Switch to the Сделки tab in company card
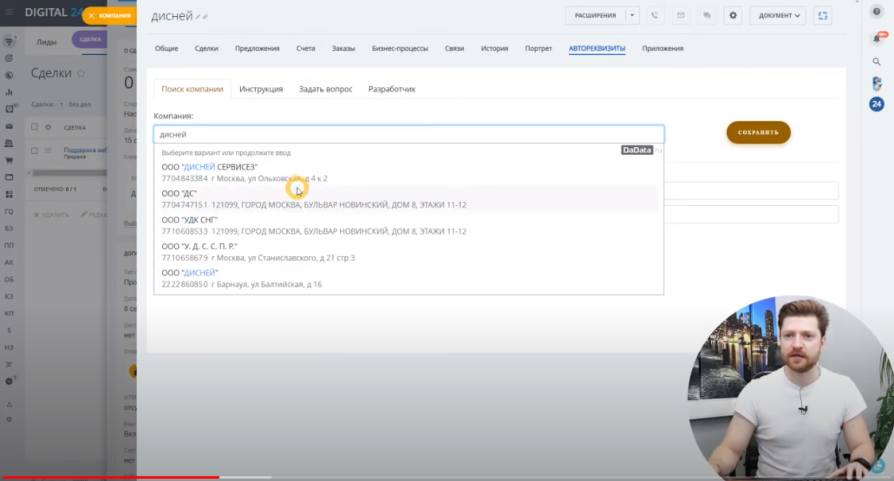The image size is (894, 481). pos(206,48)
